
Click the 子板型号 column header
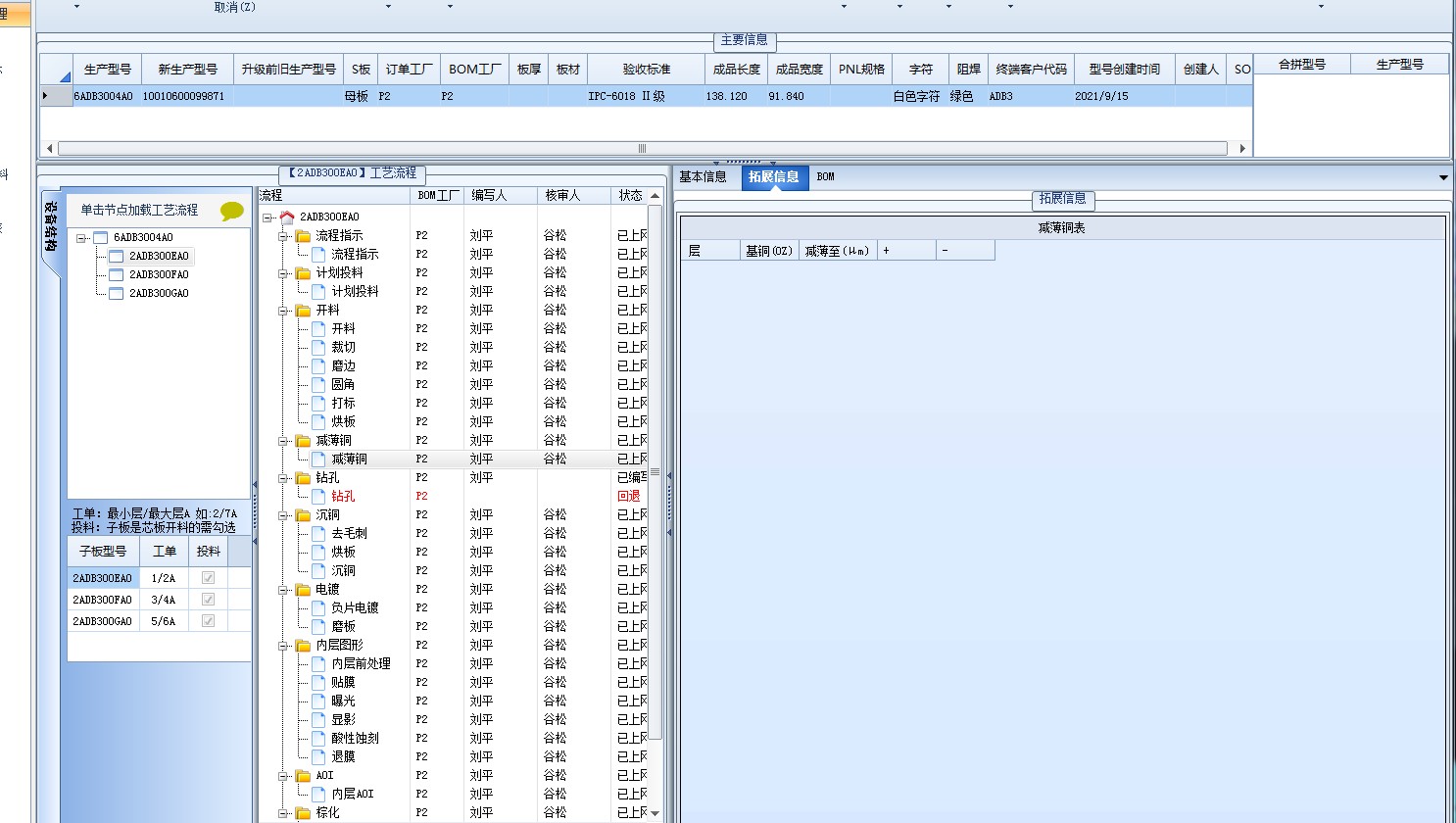103,552
